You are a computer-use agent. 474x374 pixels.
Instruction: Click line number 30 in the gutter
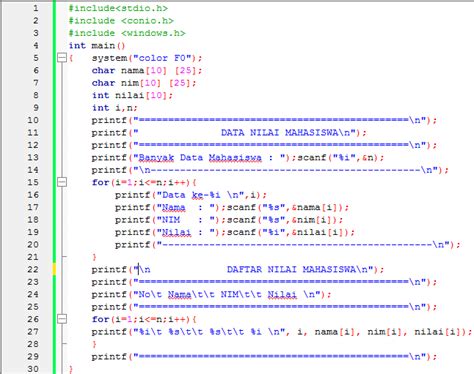tap(33, 369)
